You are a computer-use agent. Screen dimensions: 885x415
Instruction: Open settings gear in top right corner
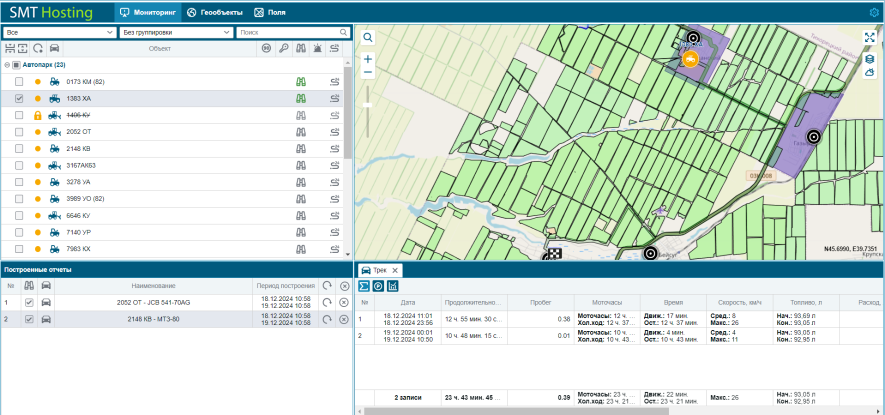873,13
